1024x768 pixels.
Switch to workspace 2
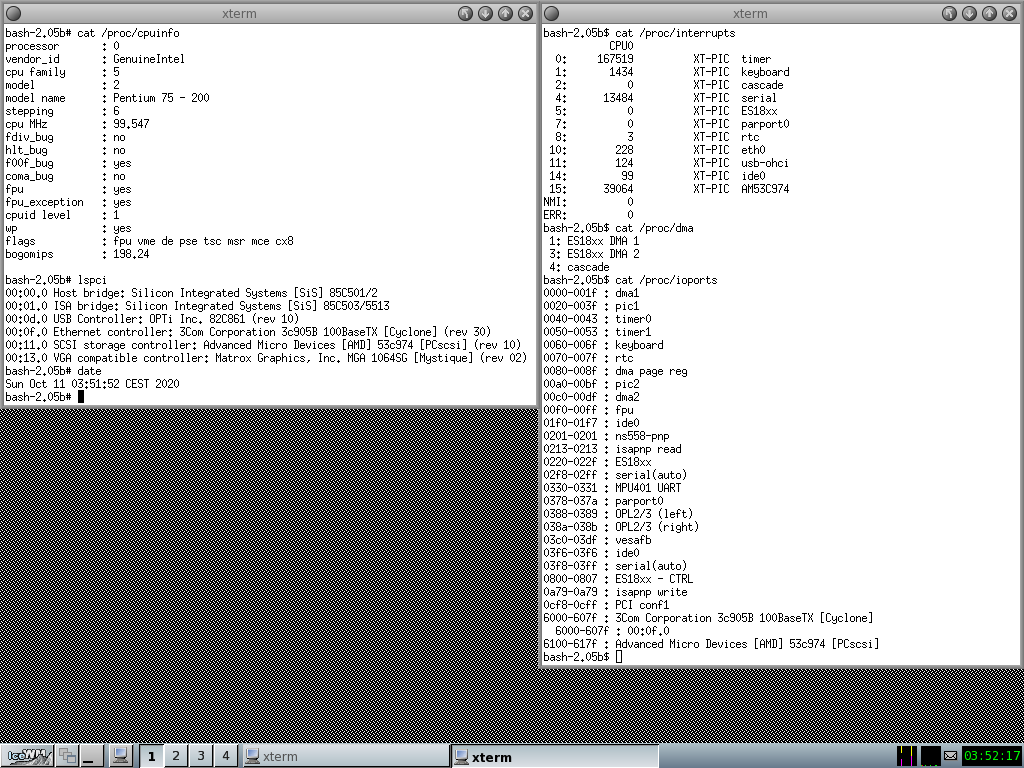click(176, 756)
